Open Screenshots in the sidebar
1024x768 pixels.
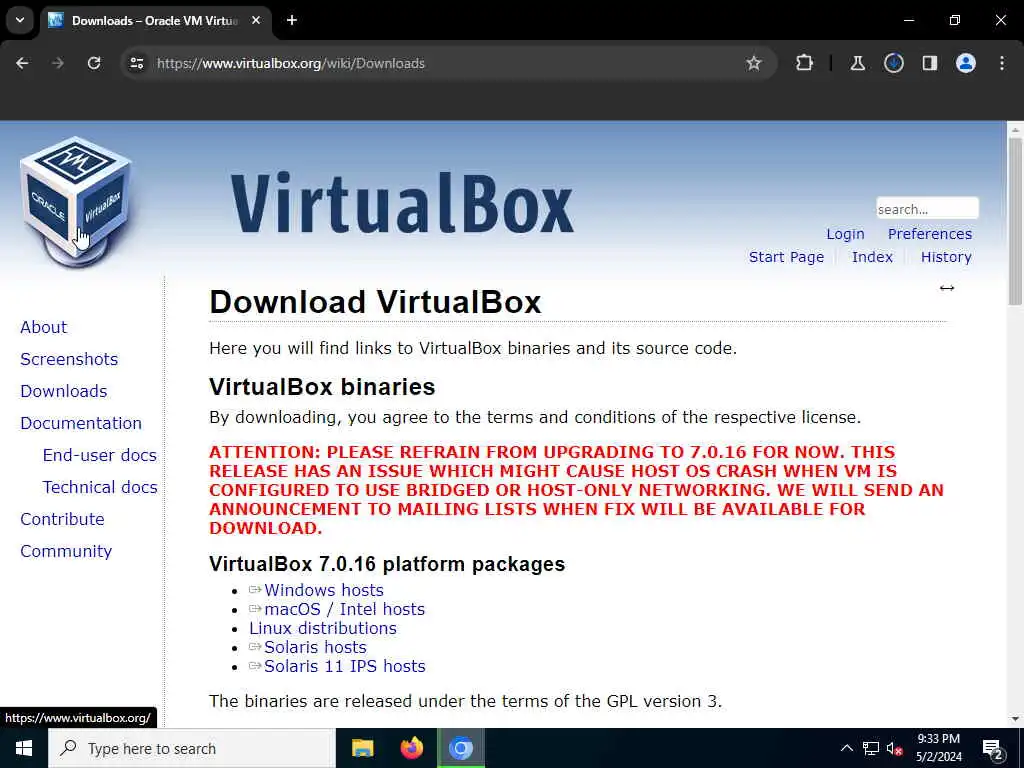[69, 359]
